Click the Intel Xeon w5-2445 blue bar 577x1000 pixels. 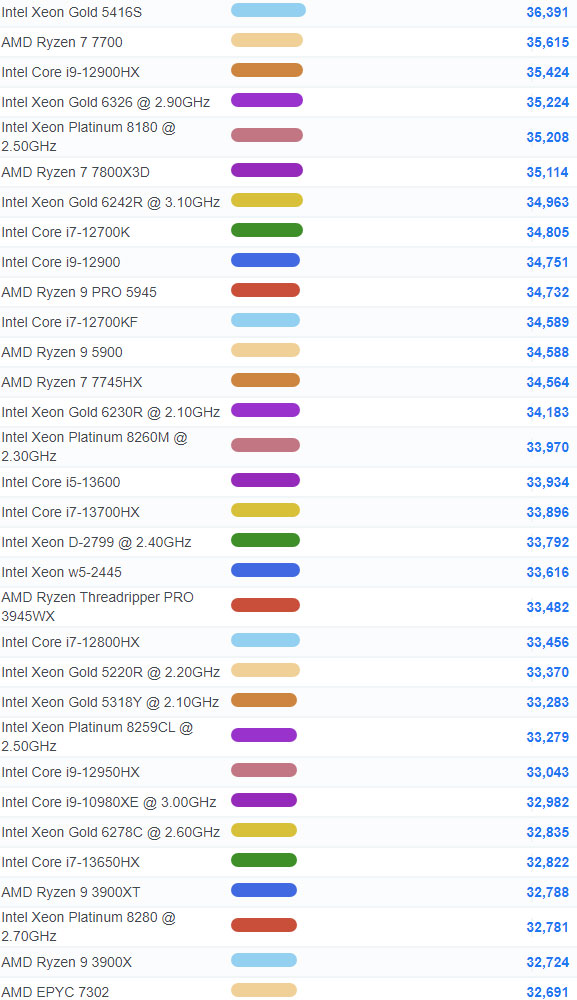265,570
